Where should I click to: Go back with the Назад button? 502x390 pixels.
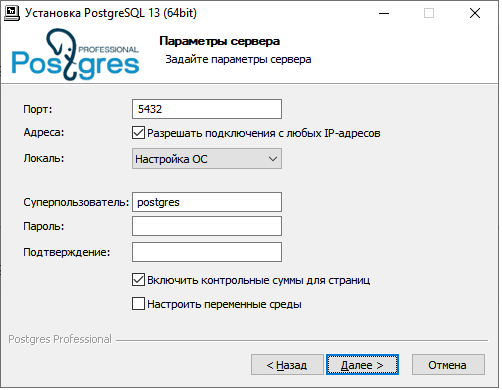point(287,365)
